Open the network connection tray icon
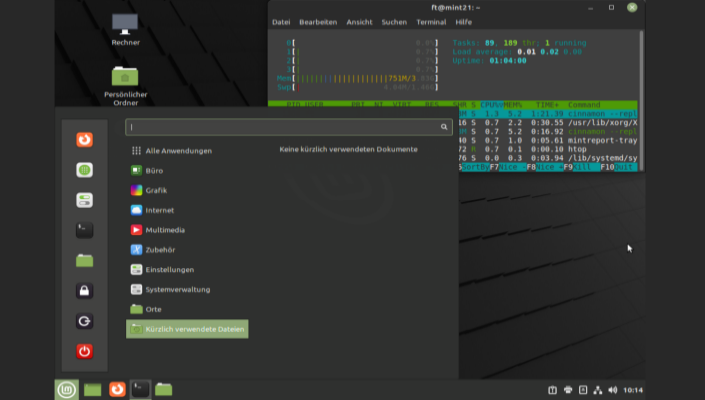Viewport: 705px width, 400px height. 598,390
